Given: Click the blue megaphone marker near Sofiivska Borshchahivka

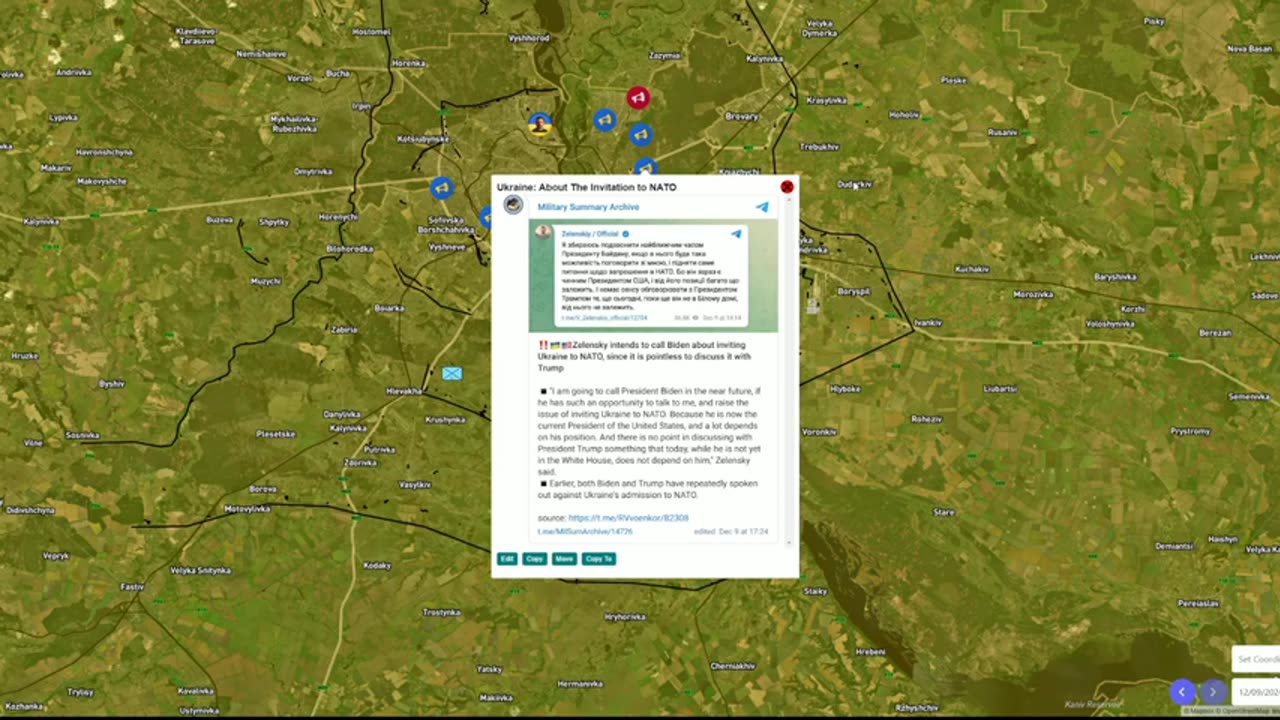Looking at the screenshot, I should tap(442, 187).
